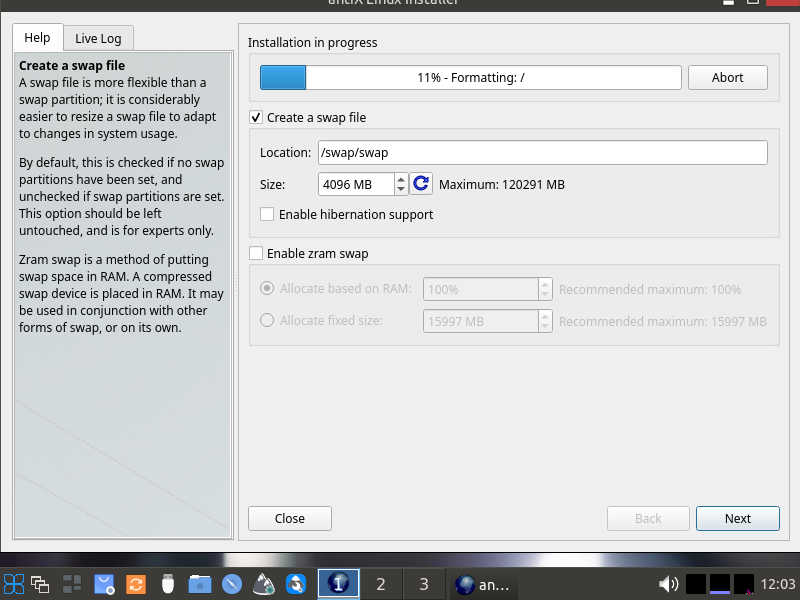The height and width of the screenshot is (600, 800).
Task: Uncheck Create a swap file
Action: (x=256, y=118)
